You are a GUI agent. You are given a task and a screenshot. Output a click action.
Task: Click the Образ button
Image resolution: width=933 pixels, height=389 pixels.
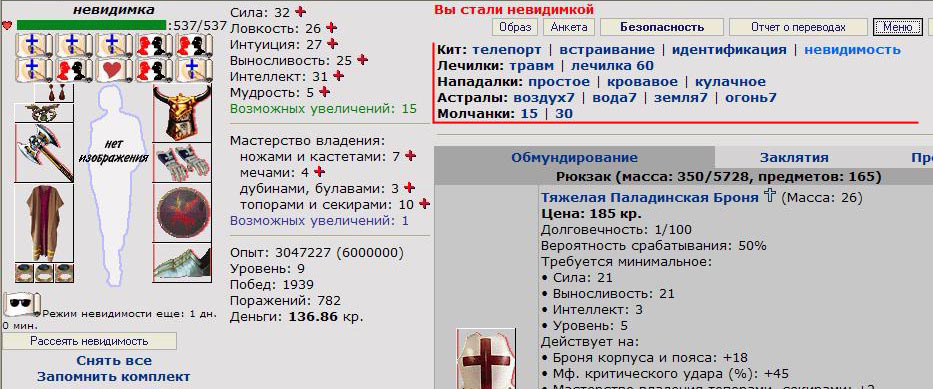(x=515, y=27)
